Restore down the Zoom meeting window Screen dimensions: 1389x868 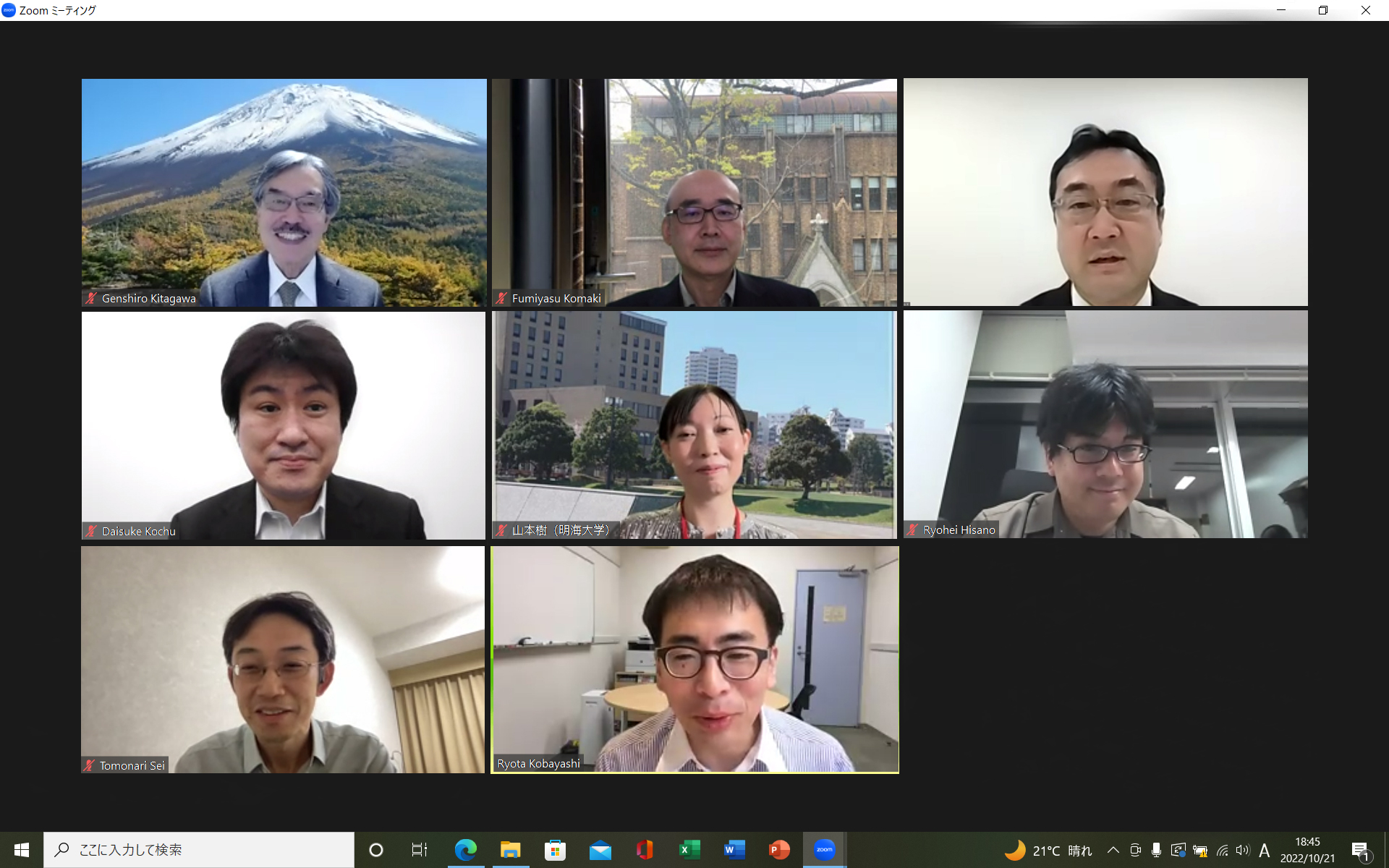click(x=1323, y=10)
